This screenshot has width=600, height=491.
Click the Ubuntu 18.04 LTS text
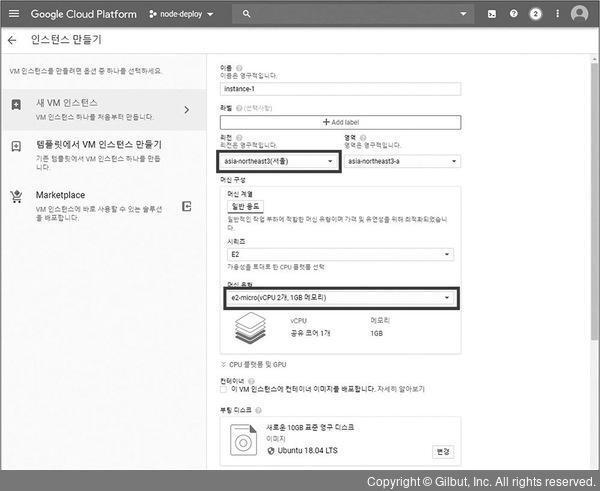[308, 451]
